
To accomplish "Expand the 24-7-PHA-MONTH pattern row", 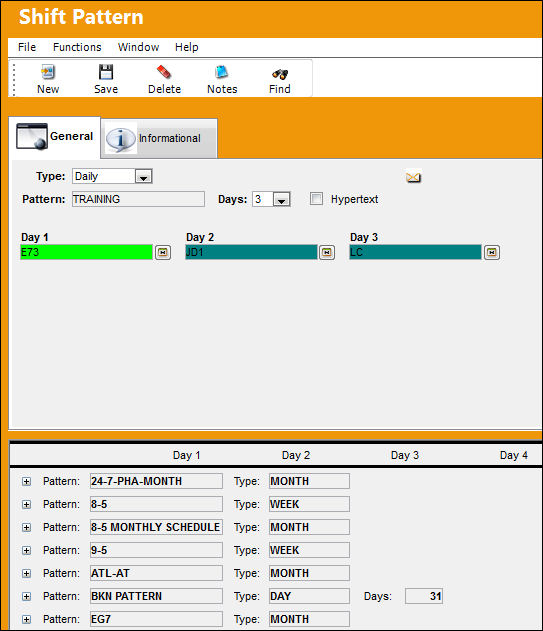I will (27, 481).
